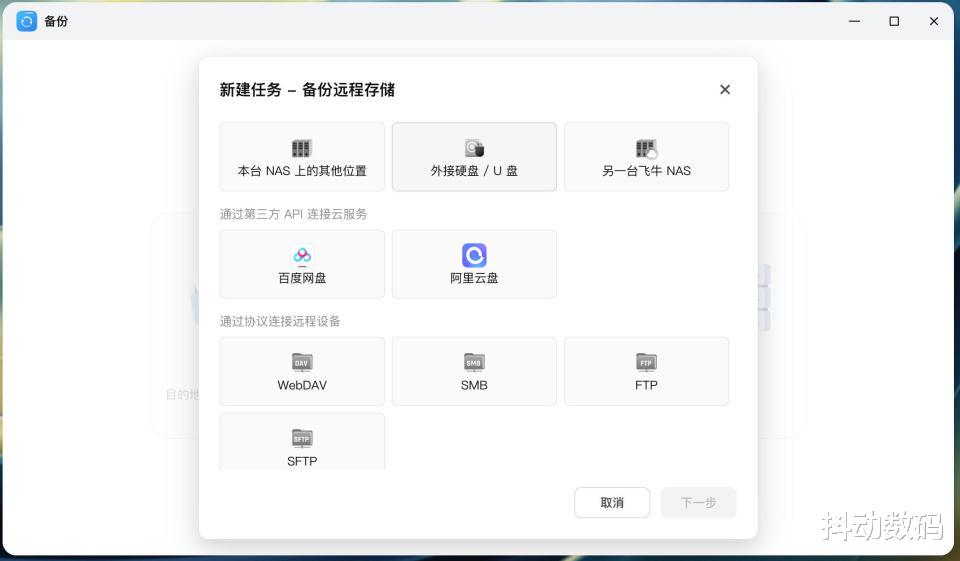Minimize the Backup window
The image size is (960, 561).
[x=855, y=21]
